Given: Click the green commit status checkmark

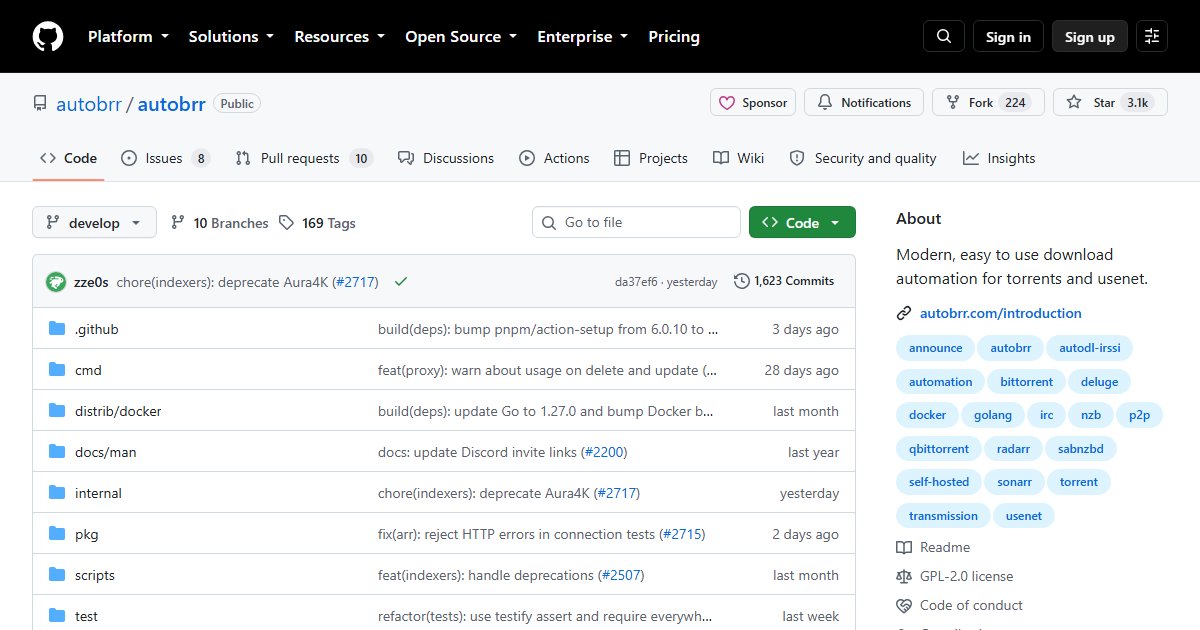Looking at the screenshot, I should click(x=401, y=282).
